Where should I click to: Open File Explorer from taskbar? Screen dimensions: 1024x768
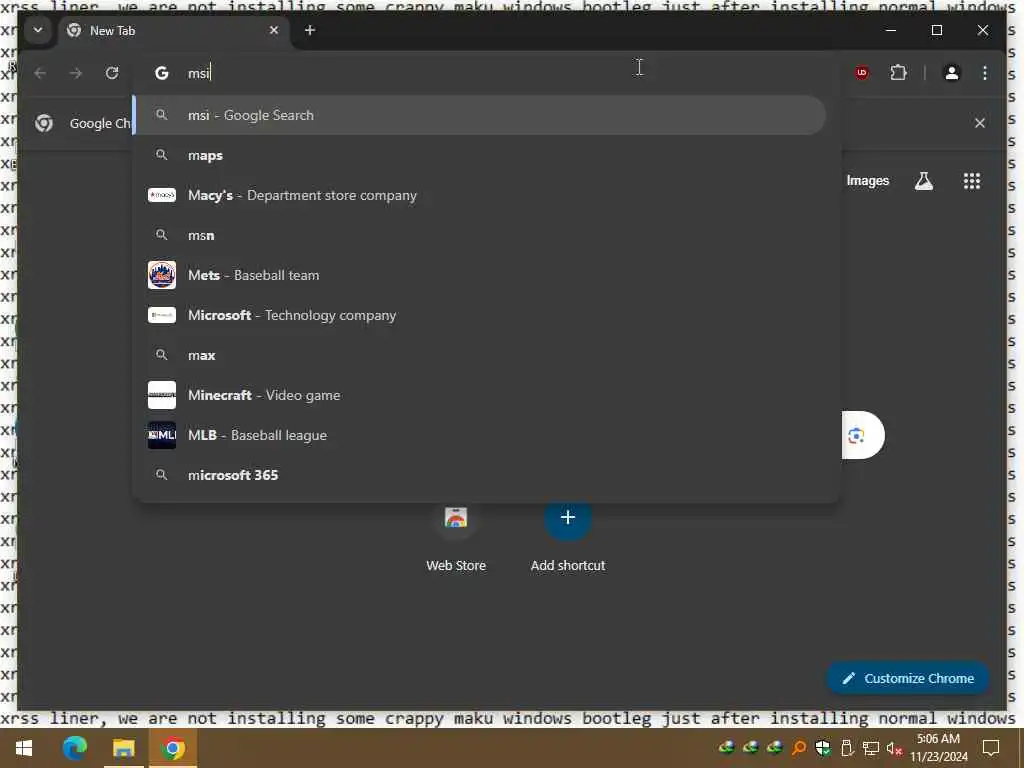tap(123, 748)
